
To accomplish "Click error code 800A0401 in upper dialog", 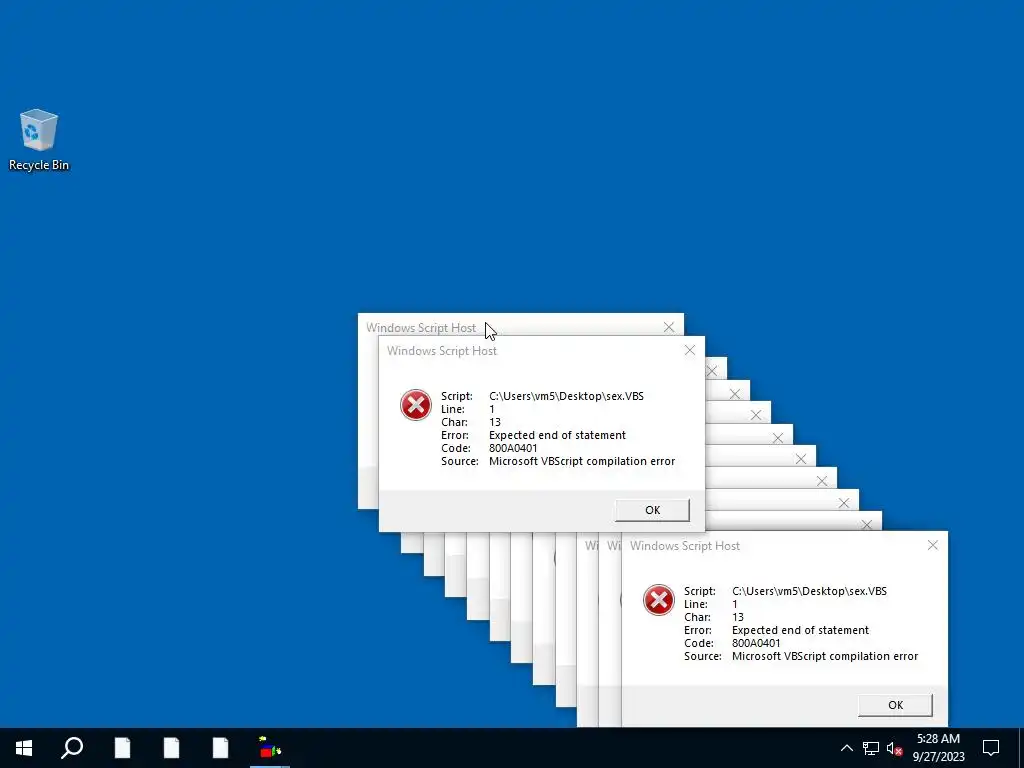I will click(x=513, y=448).
